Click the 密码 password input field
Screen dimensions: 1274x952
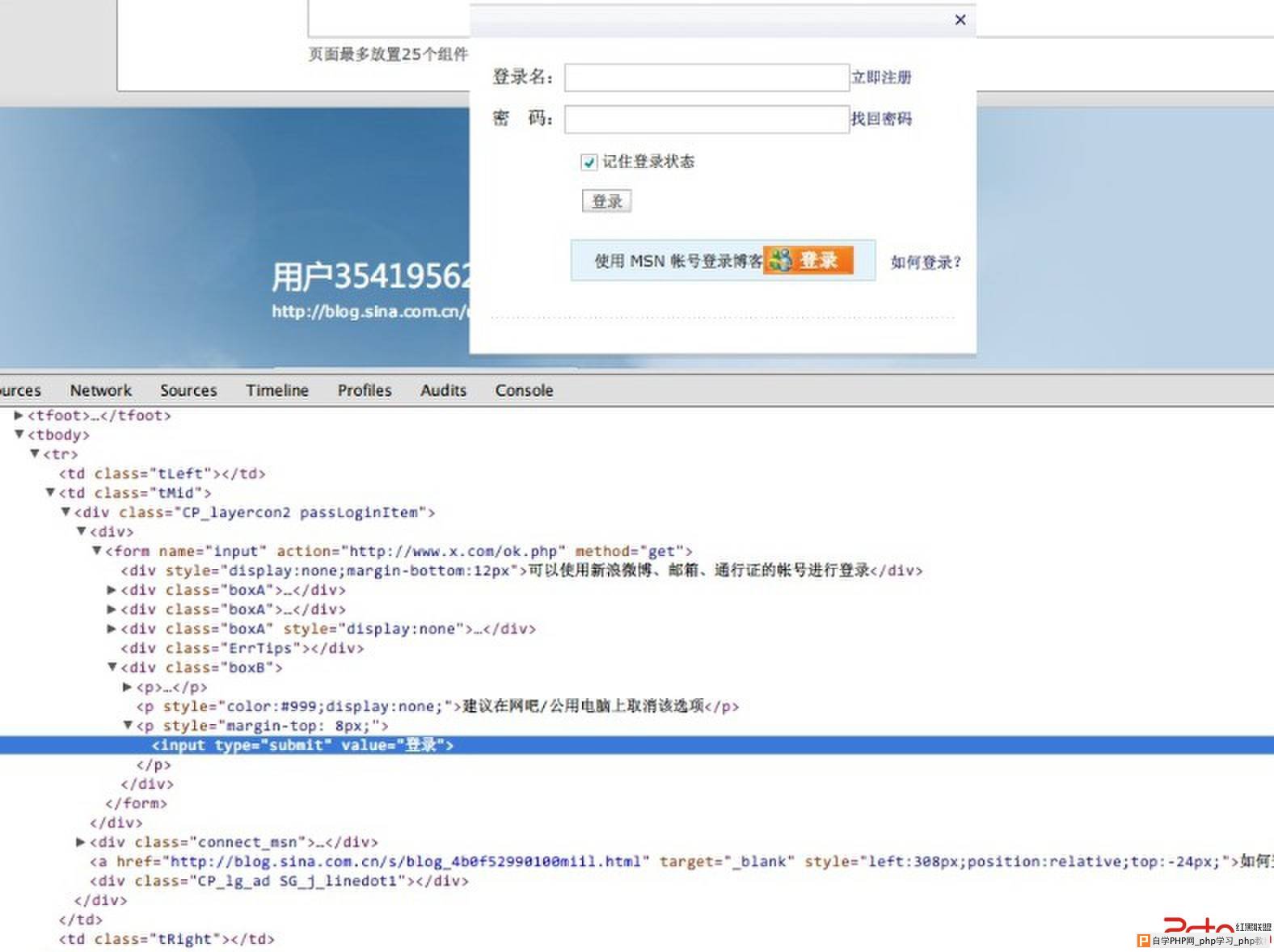coord(707,120)
